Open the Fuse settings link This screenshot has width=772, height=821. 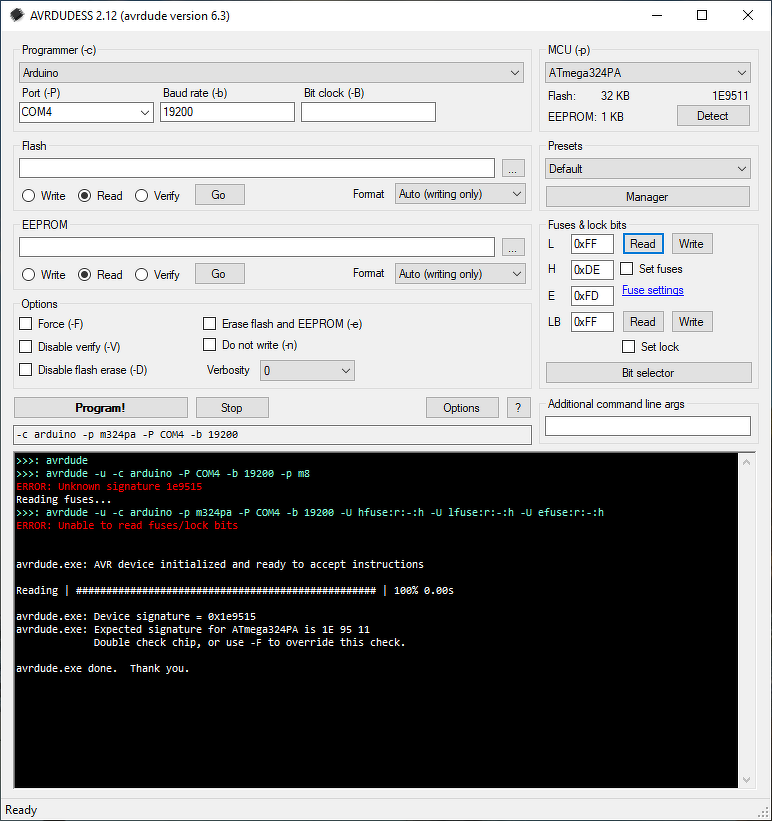click(653, 290)
